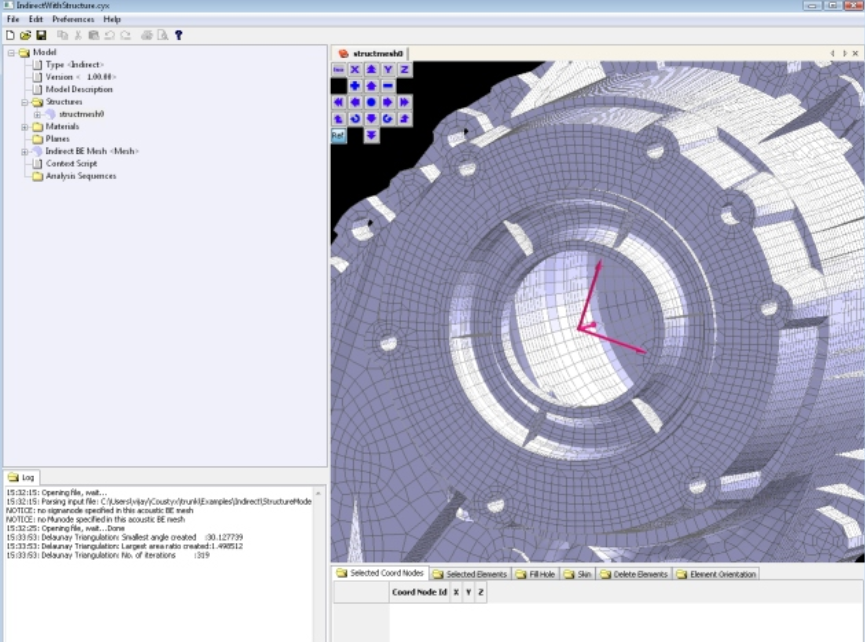Select the Analysis Sequences tree item
865x642 pixels.
pos(81,176)
